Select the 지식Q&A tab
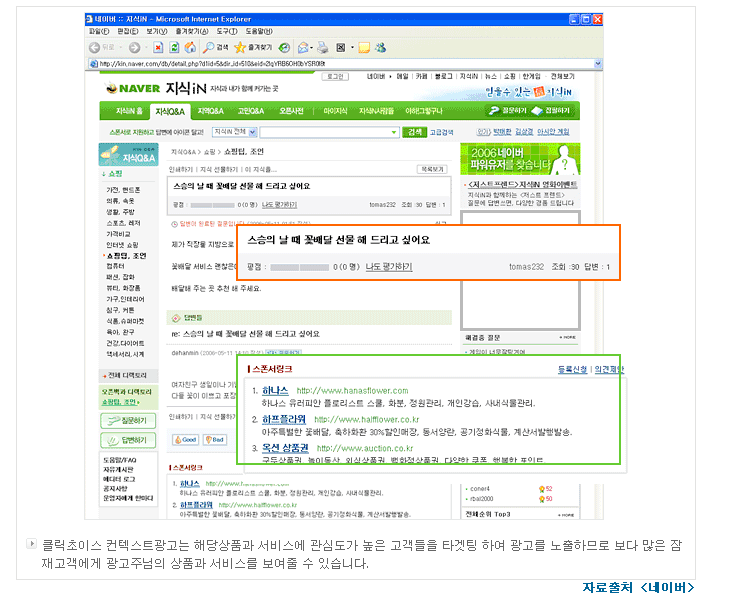The width and height of the screenshot is (740, 610). pyautogui.click(x=170, y=112)
